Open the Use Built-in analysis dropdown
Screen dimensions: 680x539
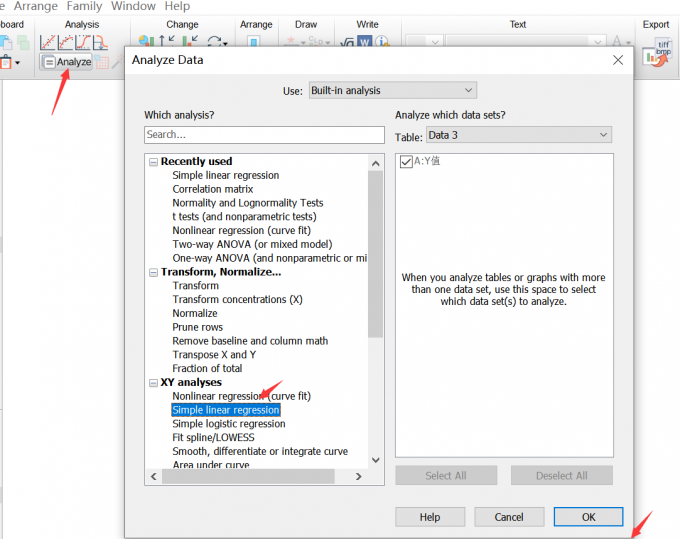coord(392,90)
